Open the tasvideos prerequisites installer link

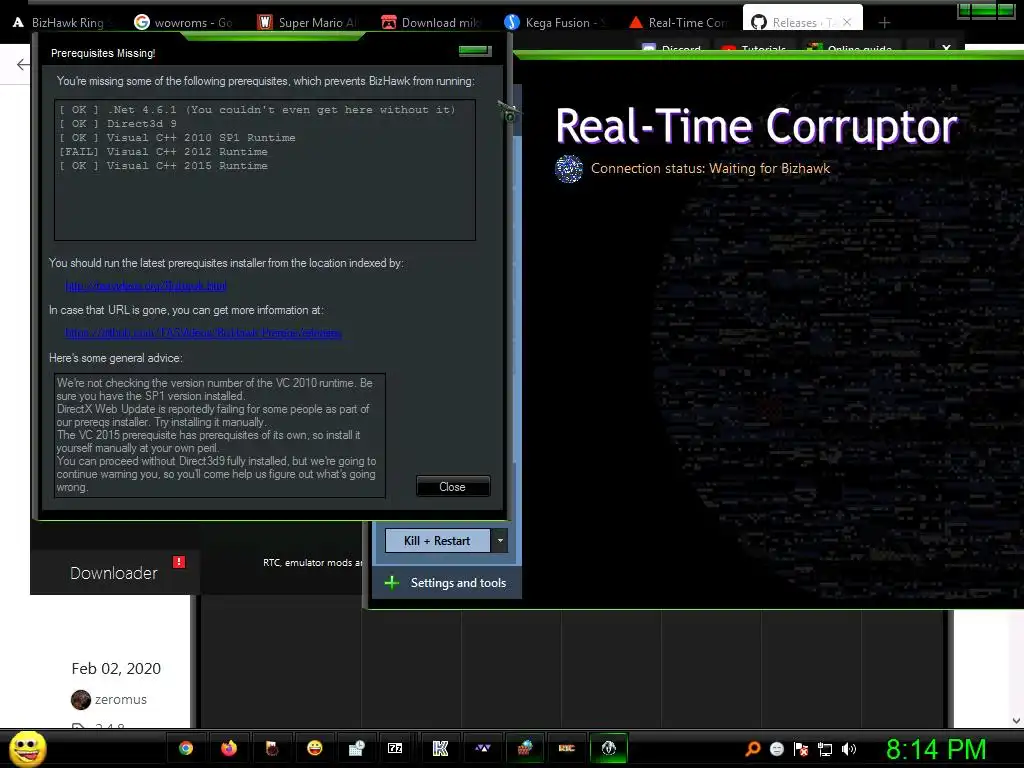pos(146,286)
